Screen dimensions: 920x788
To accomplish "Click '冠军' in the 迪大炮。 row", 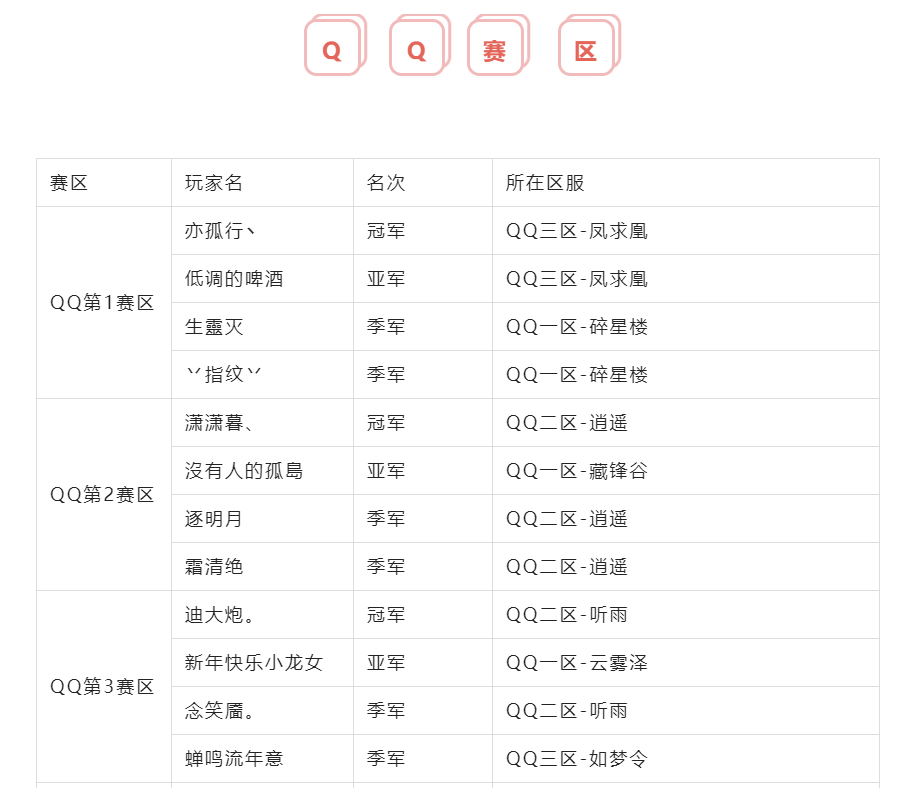I will coord(385,615).
